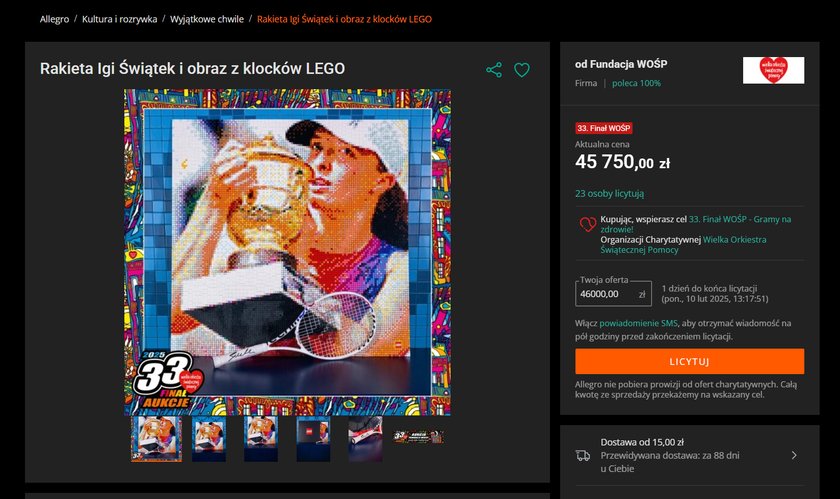This screenshot has width=840, height=499.
Task: Open the powiadomienie SMS link
Action: [x=638, y=323]
